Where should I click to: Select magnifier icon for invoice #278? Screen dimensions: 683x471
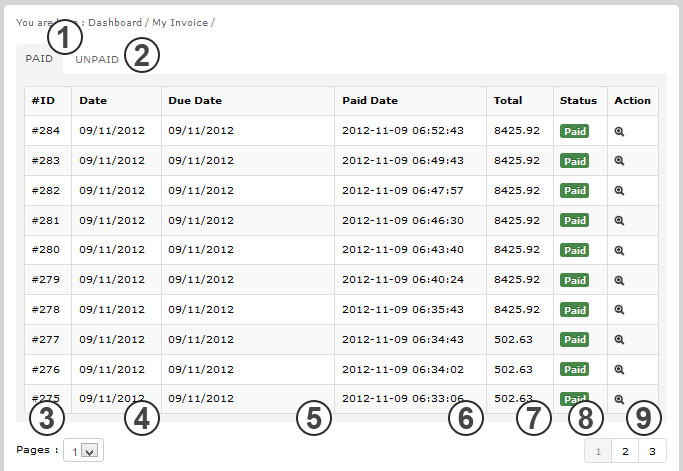tap(619, 310)
